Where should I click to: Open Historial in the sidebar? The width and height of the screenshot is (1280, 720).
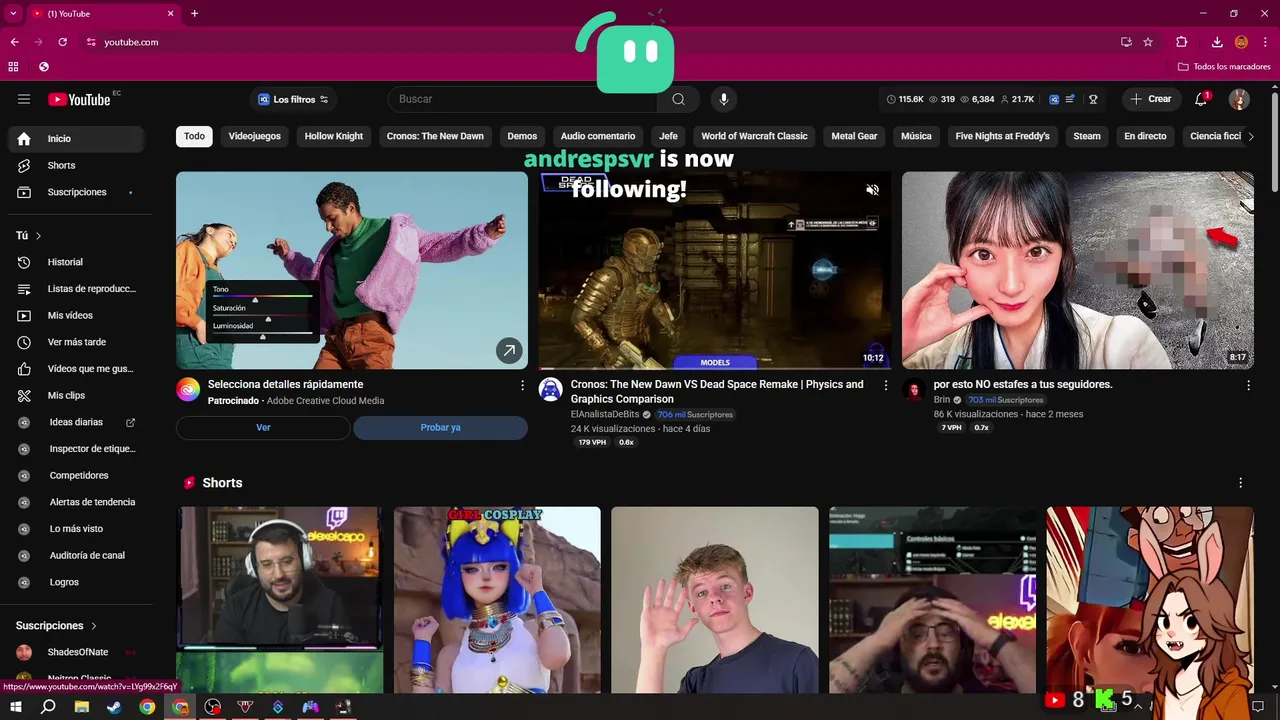[76, 262]
